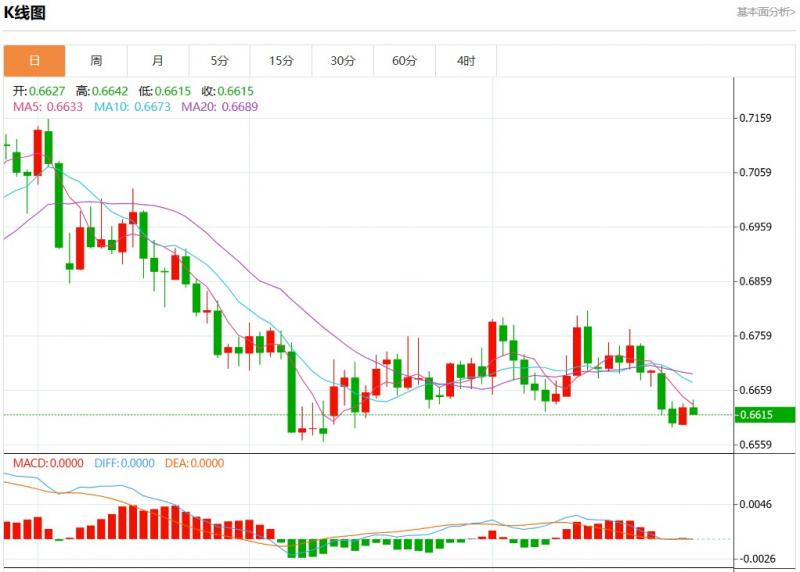The height and width of the screenshot is (572, 800).
Task: Select the 4时 four-hour tab
Action: [466, 61]
